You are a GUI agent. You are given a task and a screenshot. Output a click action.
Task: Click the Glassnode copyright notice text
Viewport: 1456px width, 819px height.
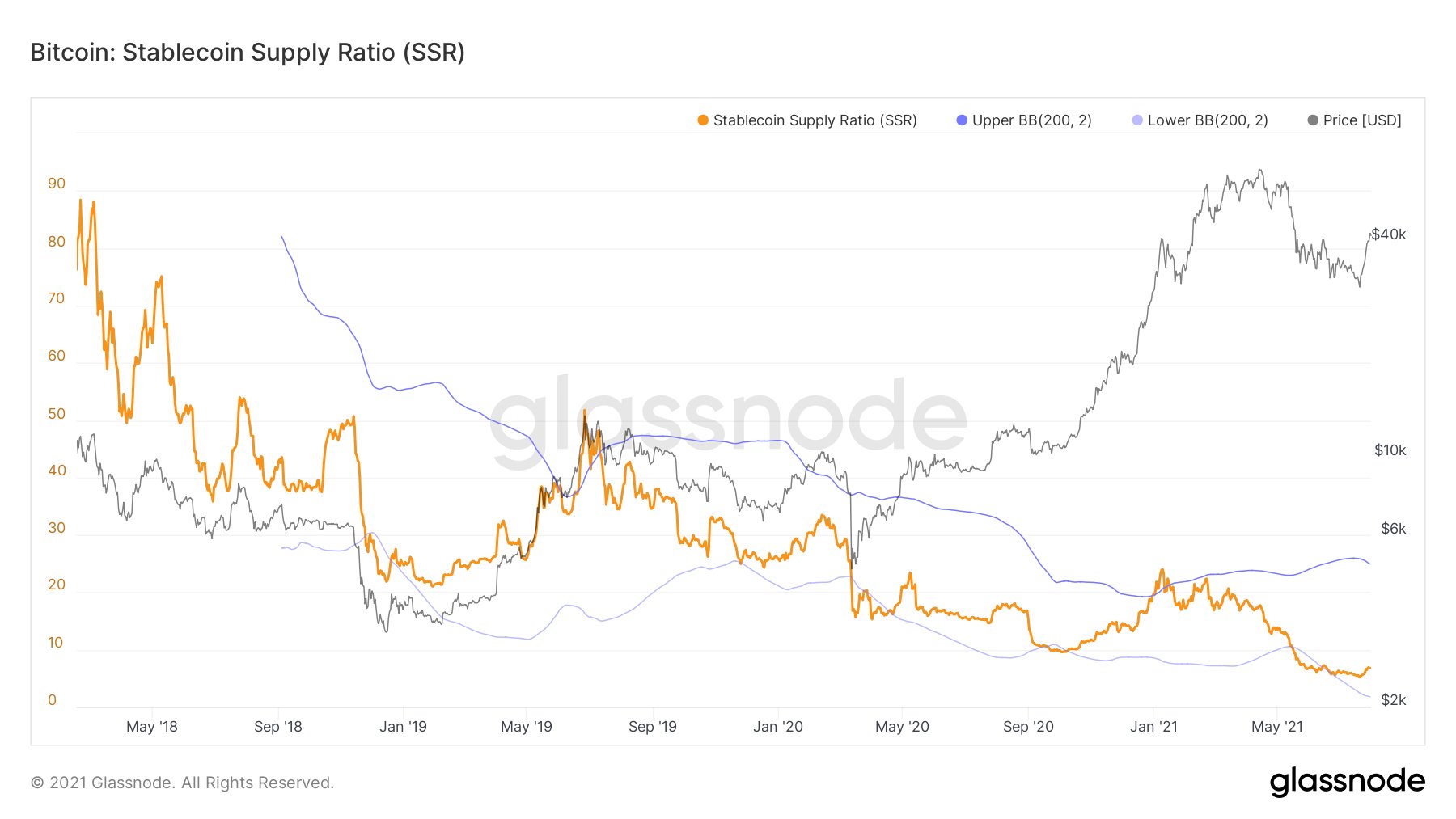point(182,783)
